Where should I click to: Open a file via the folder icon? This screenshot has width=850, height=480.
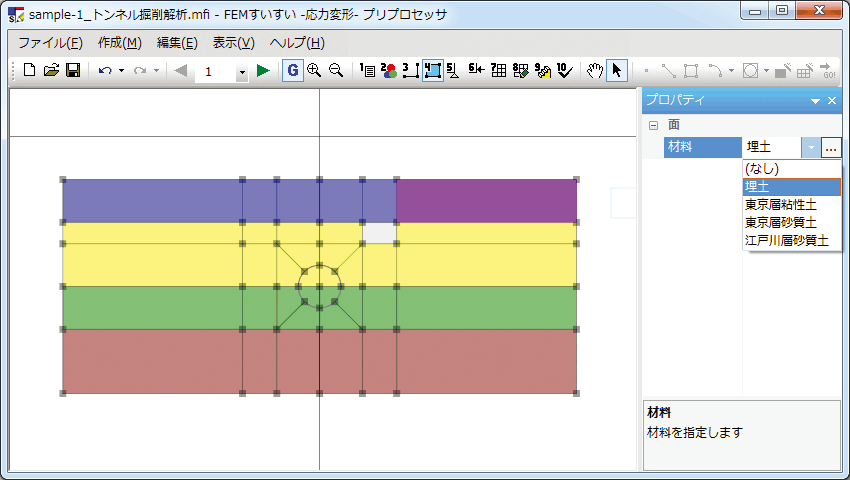tap(51, 71)
